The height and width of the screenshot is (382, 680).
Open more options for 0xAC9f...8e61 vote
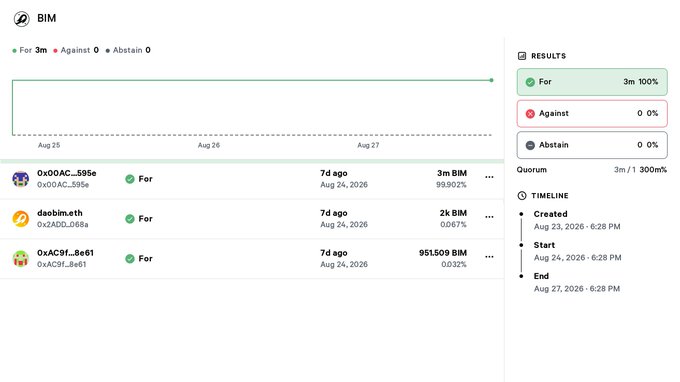(x=489, y=257)
